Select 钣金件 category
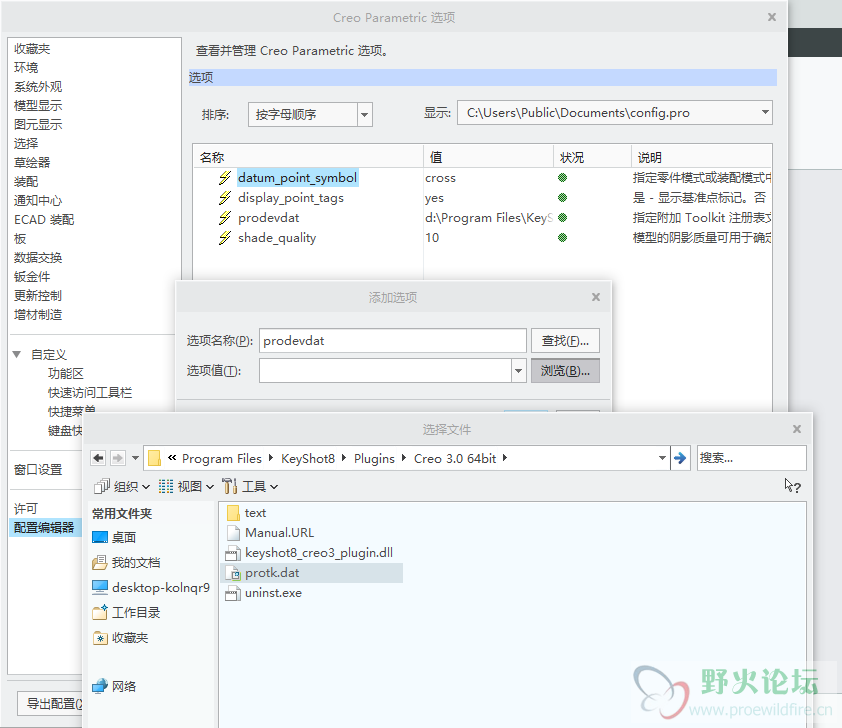This screenshot has height=728, width=842. point(32,276)
